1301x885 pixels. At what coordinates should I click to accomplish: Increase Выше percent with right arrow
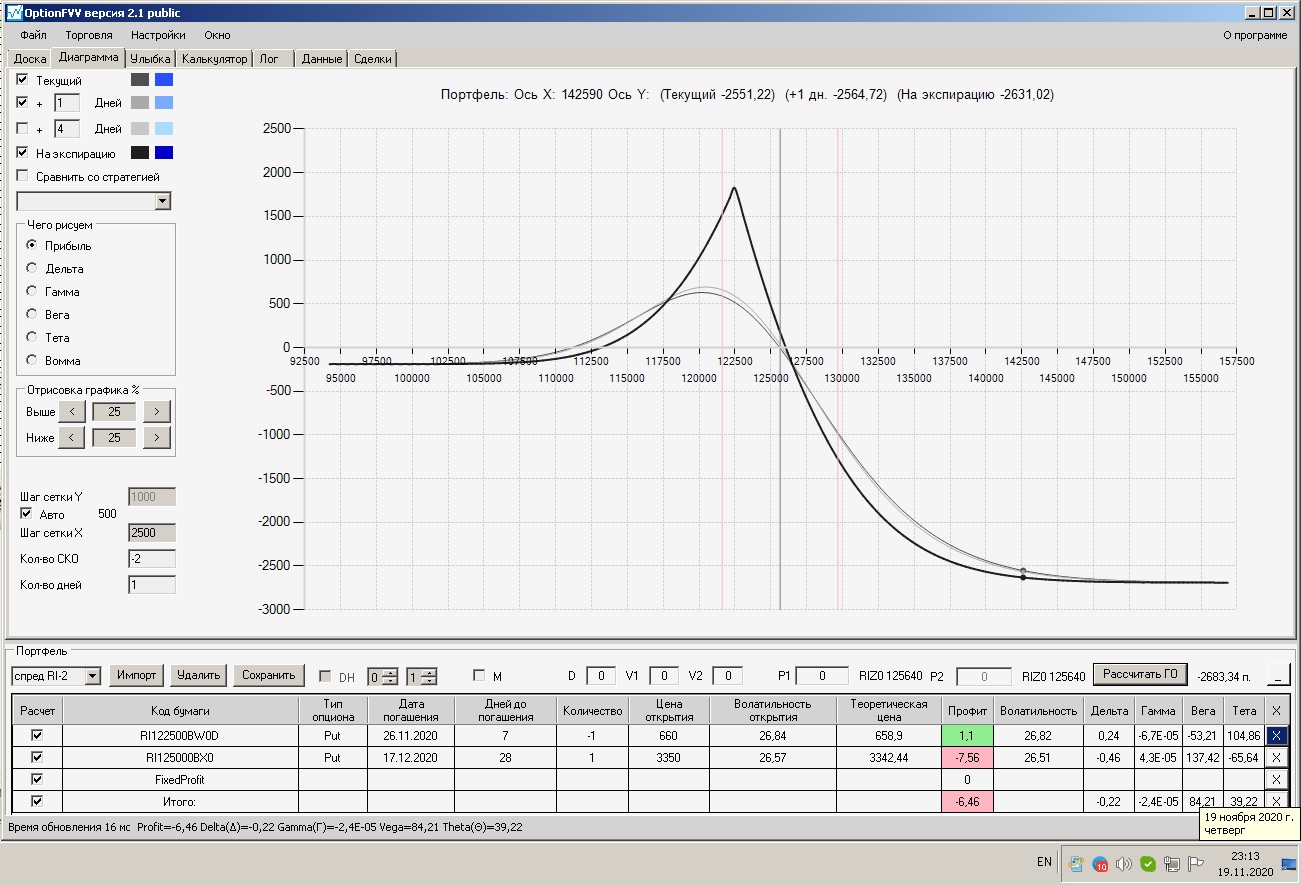point(157,412)
